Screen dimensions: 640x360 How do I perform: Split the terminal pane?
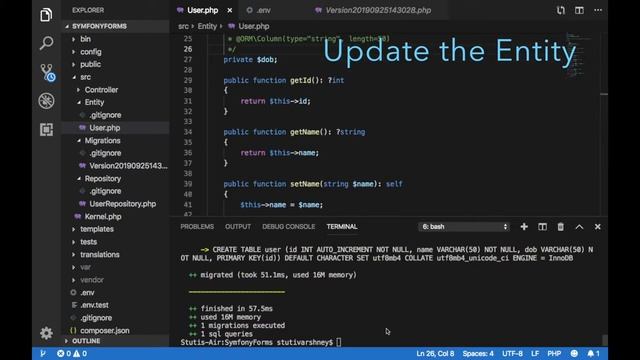(x=542, y=227)
